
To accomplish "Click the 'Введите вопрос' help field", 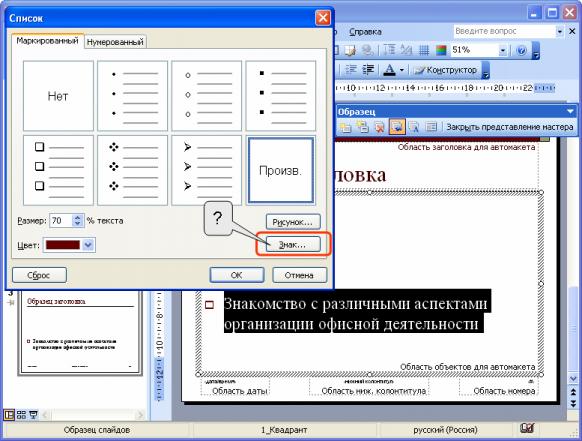I will coord(504,31).
